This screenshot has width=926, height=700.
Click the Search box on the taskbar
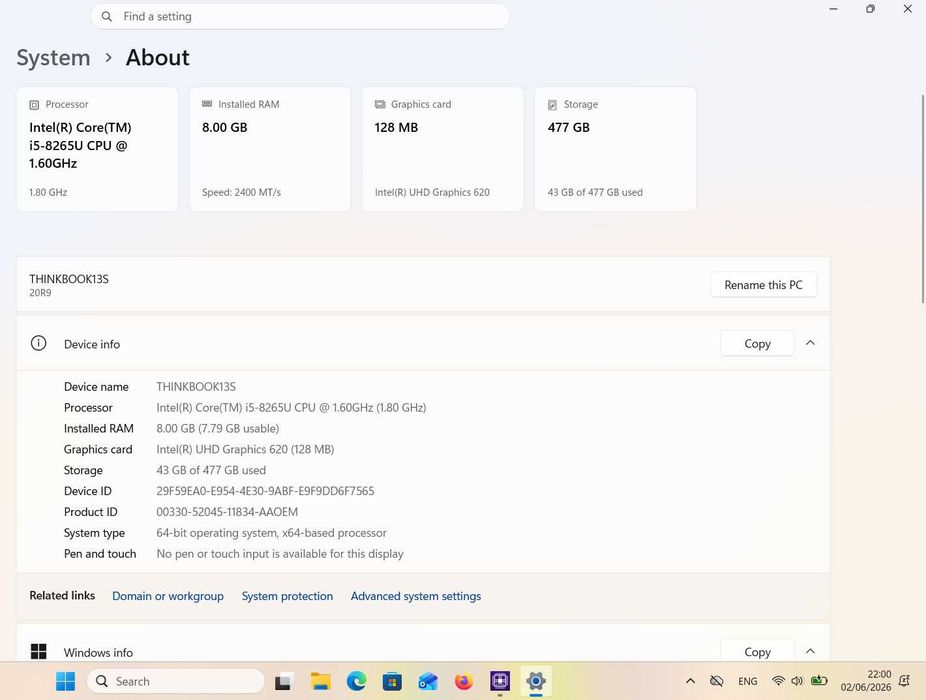pyautogui.click(x=175, y=681)
